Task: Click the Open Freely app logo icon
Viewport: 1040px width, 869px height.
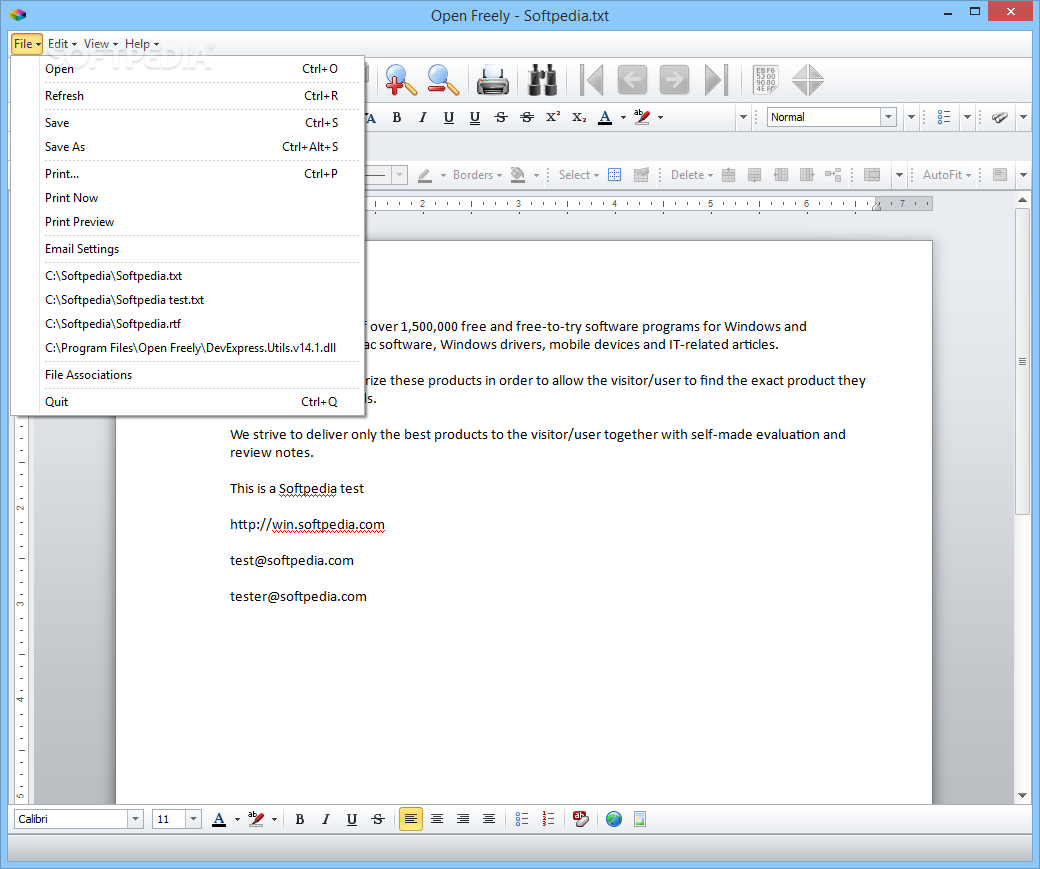Action: tap(18, 15)
